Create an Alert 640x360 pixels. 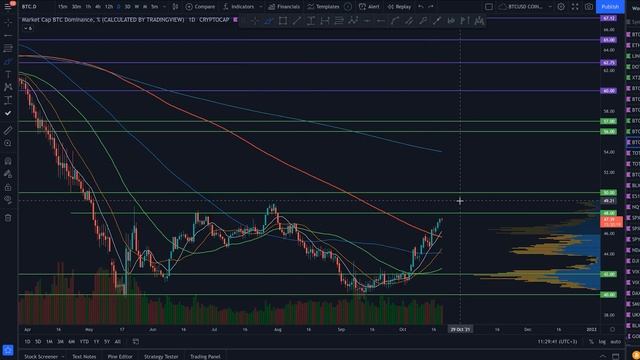point(369,7)
